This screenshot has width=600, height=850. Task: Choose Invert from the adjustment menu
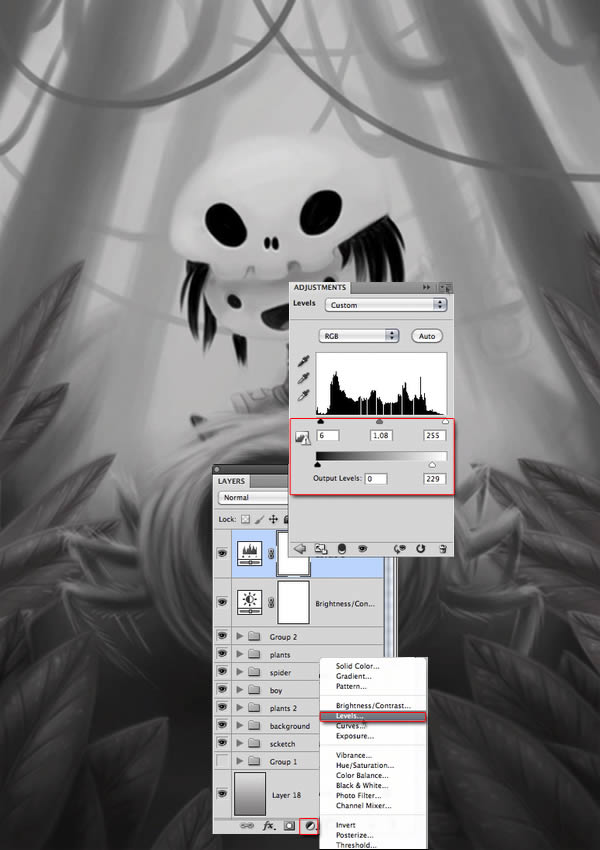[346, 825]
